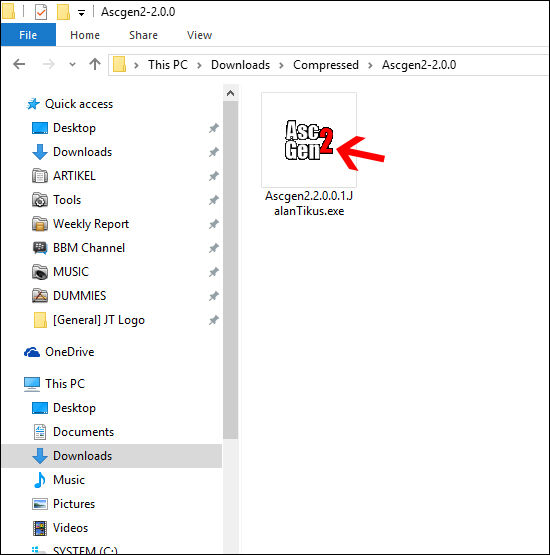Open Music under This PC

coord(69,480)
